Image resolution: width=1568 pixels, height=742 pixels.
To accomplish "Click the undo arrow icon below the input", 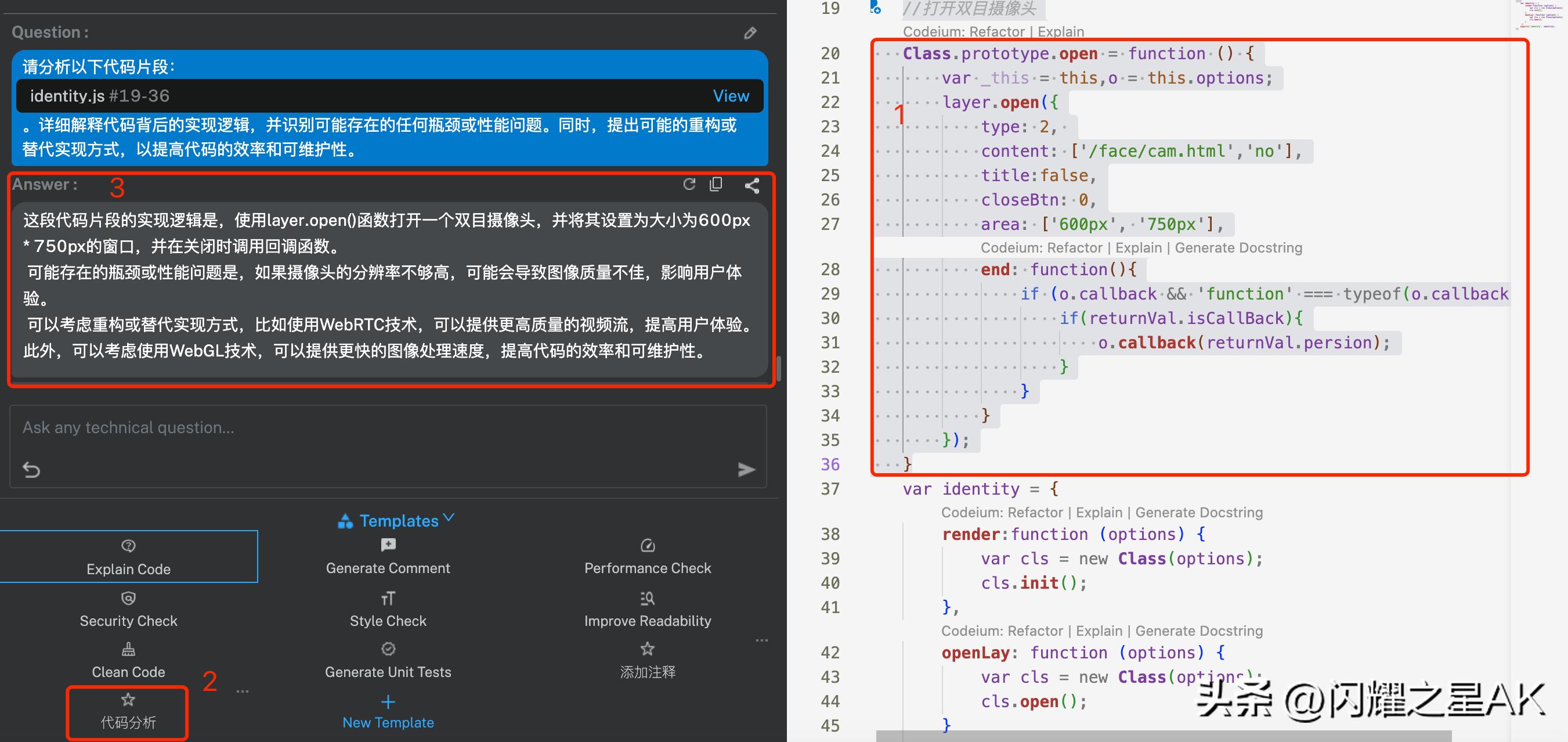I will click(x=32, y=470).
